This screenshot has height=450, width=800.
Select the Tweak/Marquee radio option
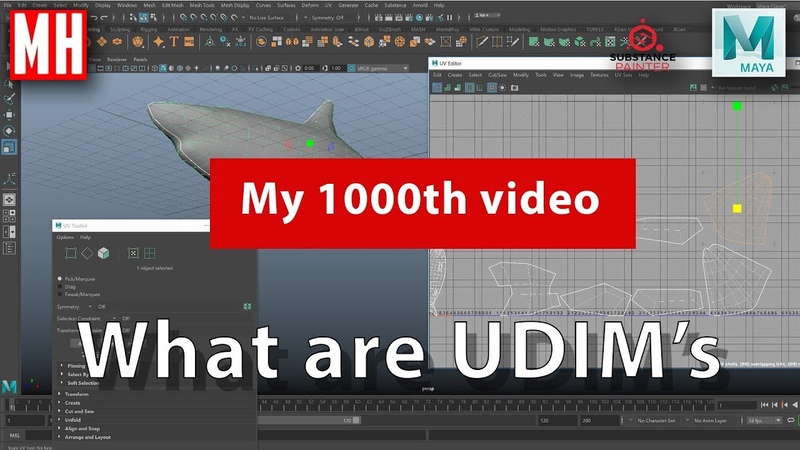[x=60, y=294]
